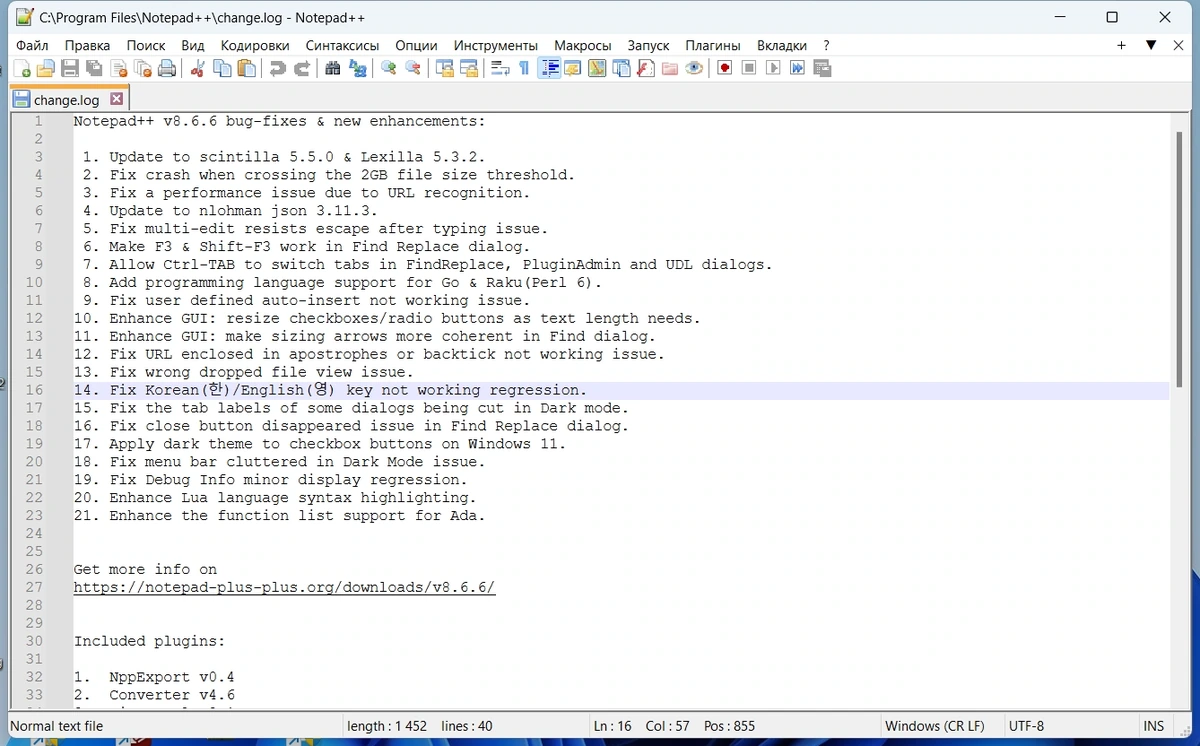Toggle file monitoring with the eye icon
Viewport: 1200px width, 746px height.
[x=694, y=68]
